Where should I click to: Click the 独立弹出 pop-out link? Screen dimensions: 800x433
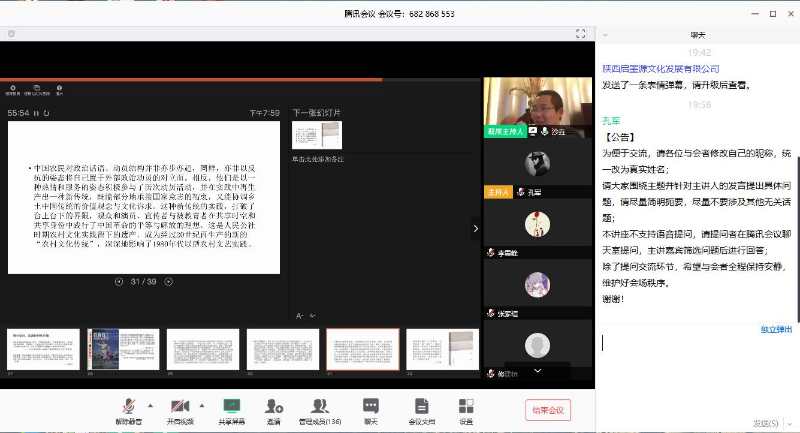(x=776, y=329)
